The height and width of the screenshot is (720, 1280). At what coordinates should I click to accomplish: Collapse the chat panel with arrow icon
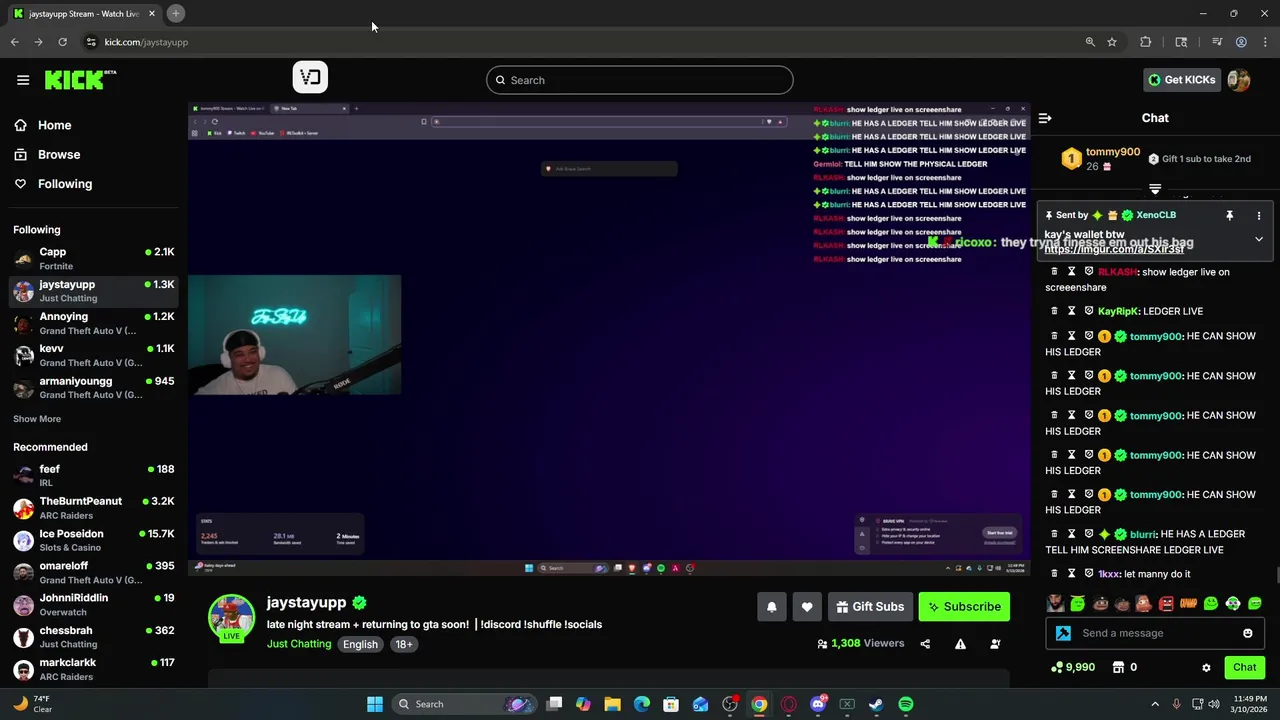pyautogui.click(x=1045, y=118)
